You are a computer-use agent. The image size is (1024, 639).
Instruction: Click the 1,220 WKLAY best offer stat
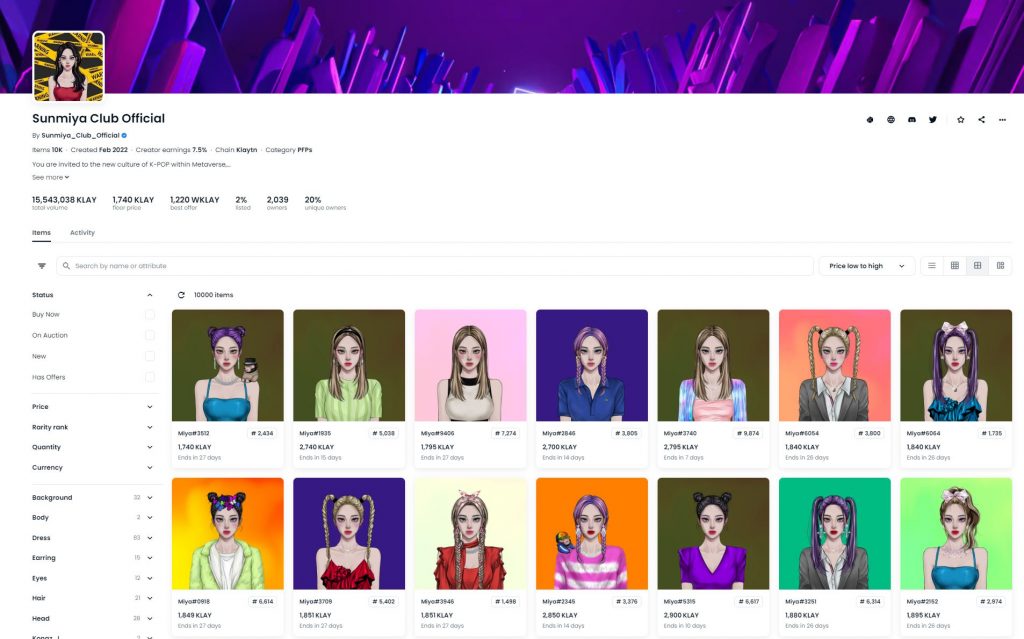coord(195,203)
